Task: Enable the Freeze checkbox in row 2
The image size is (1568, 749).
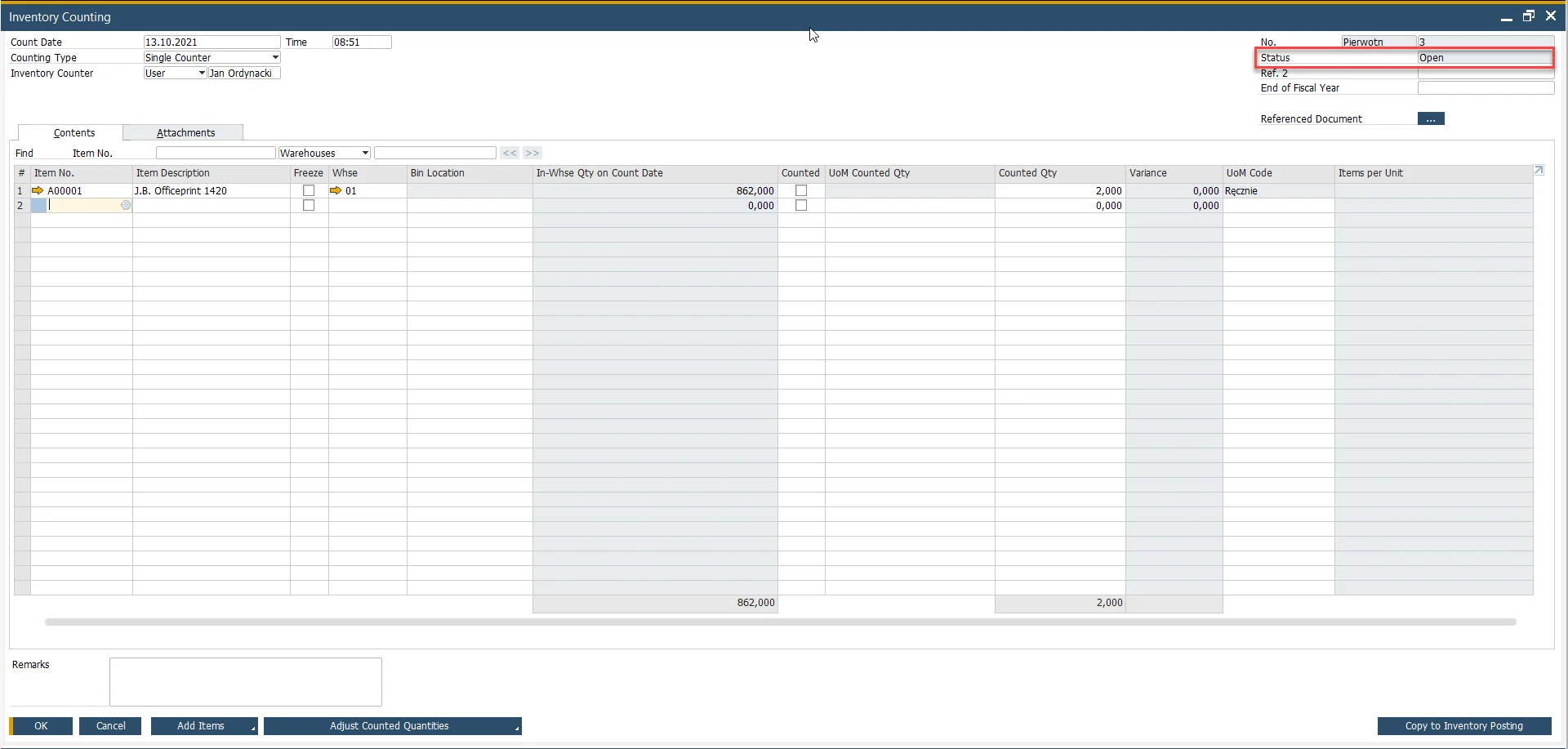Action: click(x=309, y=206)
